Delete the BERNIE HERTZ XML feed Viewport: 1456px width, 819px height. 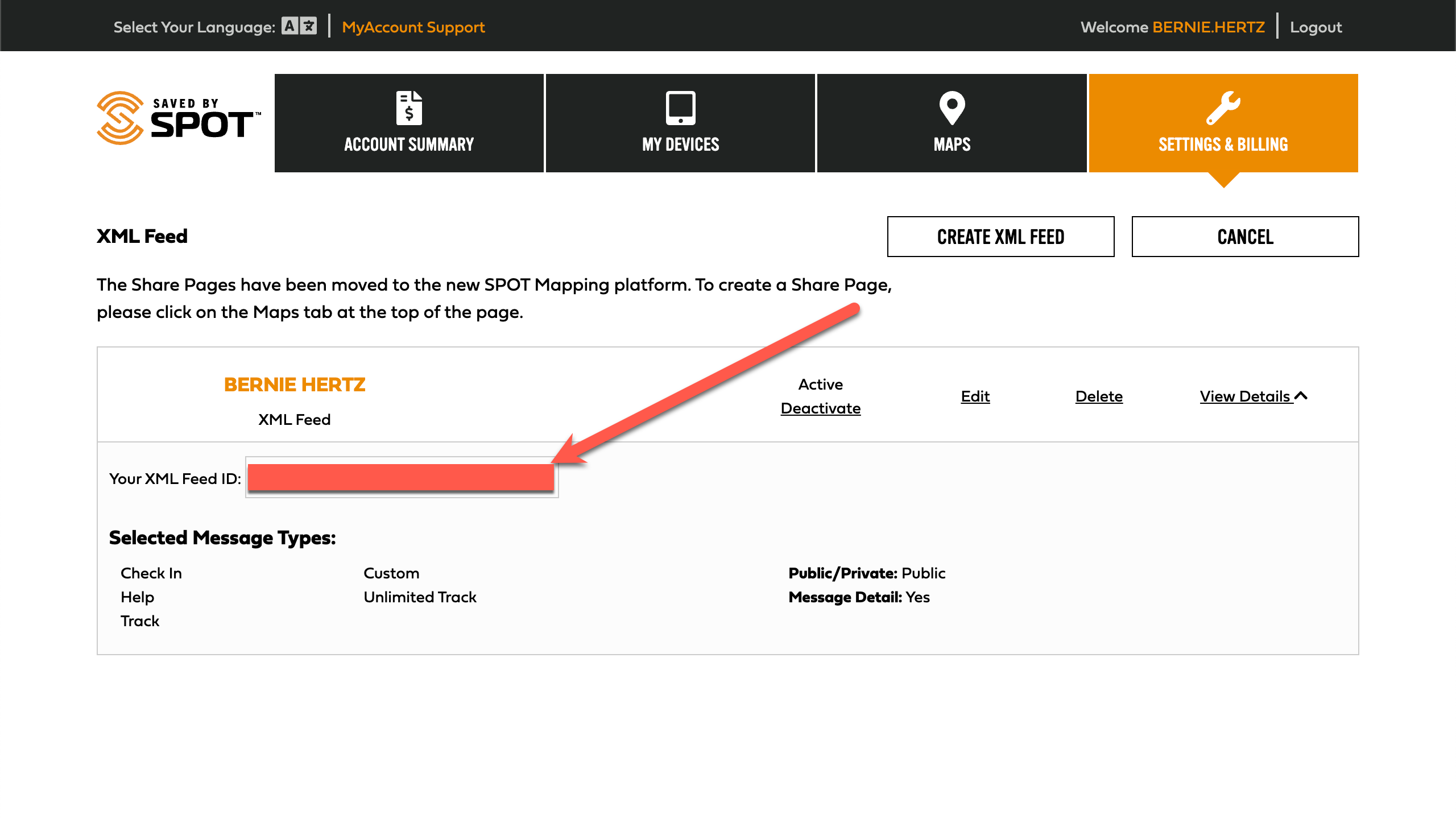coord(1099,396)
